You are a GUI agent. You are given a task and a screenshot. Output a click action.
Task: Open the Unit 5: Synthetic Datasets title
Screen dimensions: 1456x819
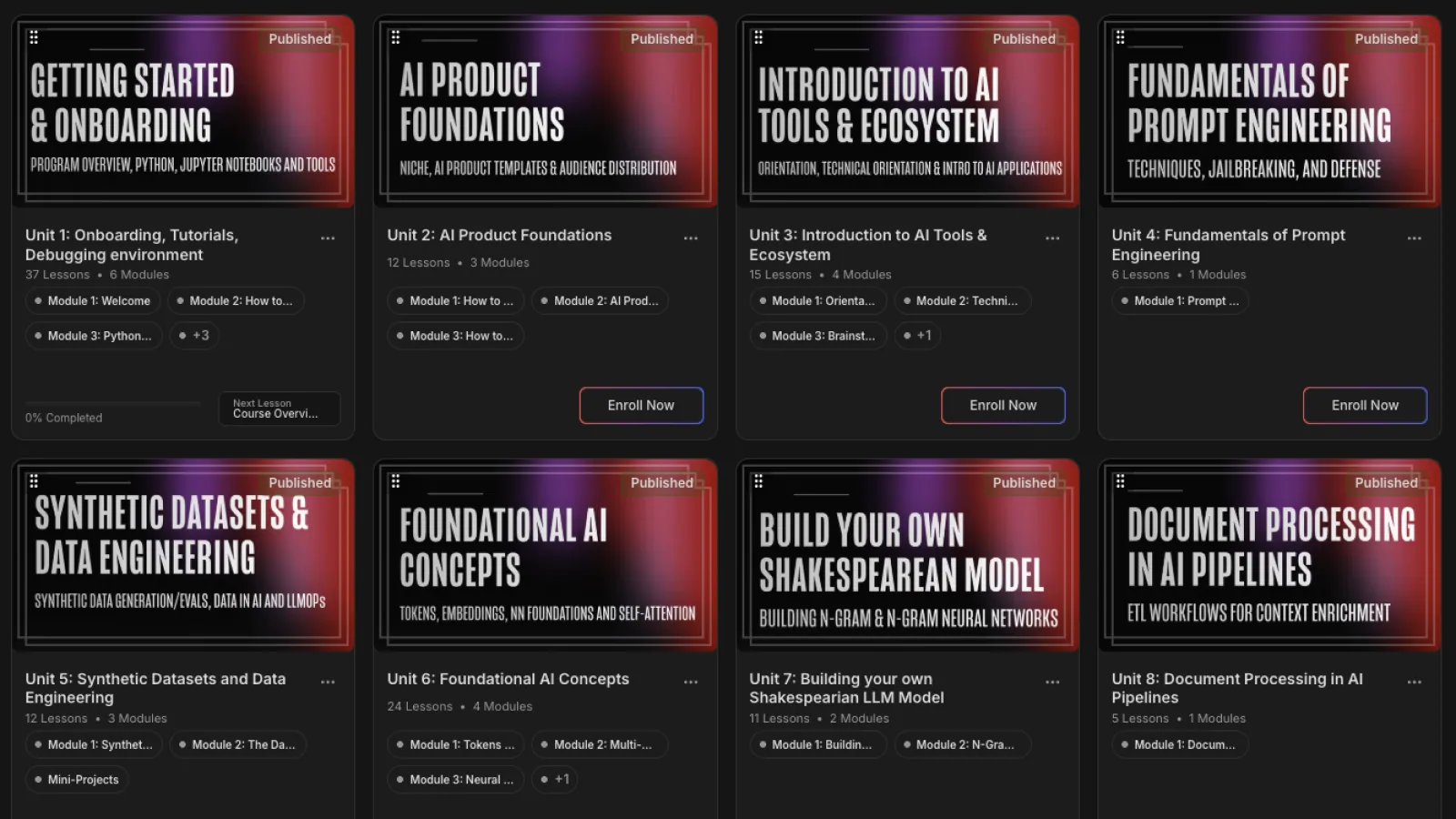coord(156,688)
